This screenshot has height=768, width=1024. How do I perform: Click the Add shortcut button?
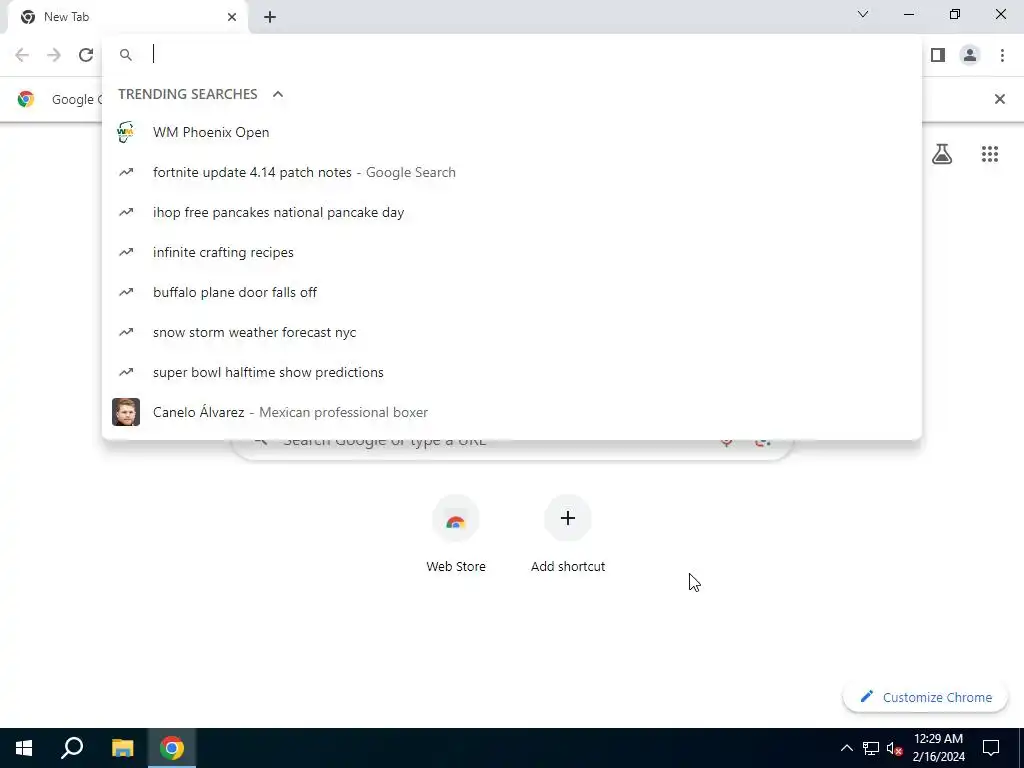(x=568, y=535)
